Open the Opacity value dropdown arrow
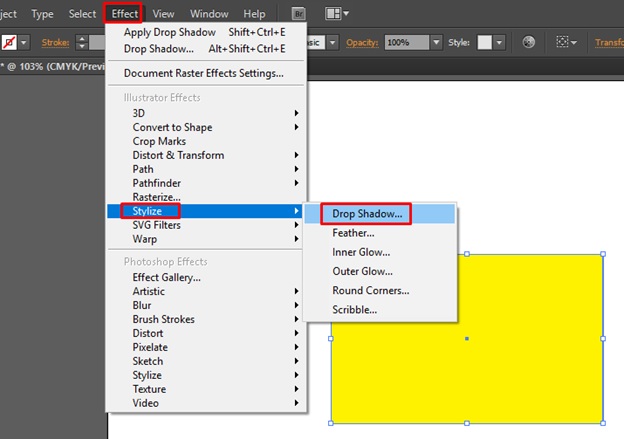Screen dimensions: 624x439 pyautogui.click(x=436, y=43)
